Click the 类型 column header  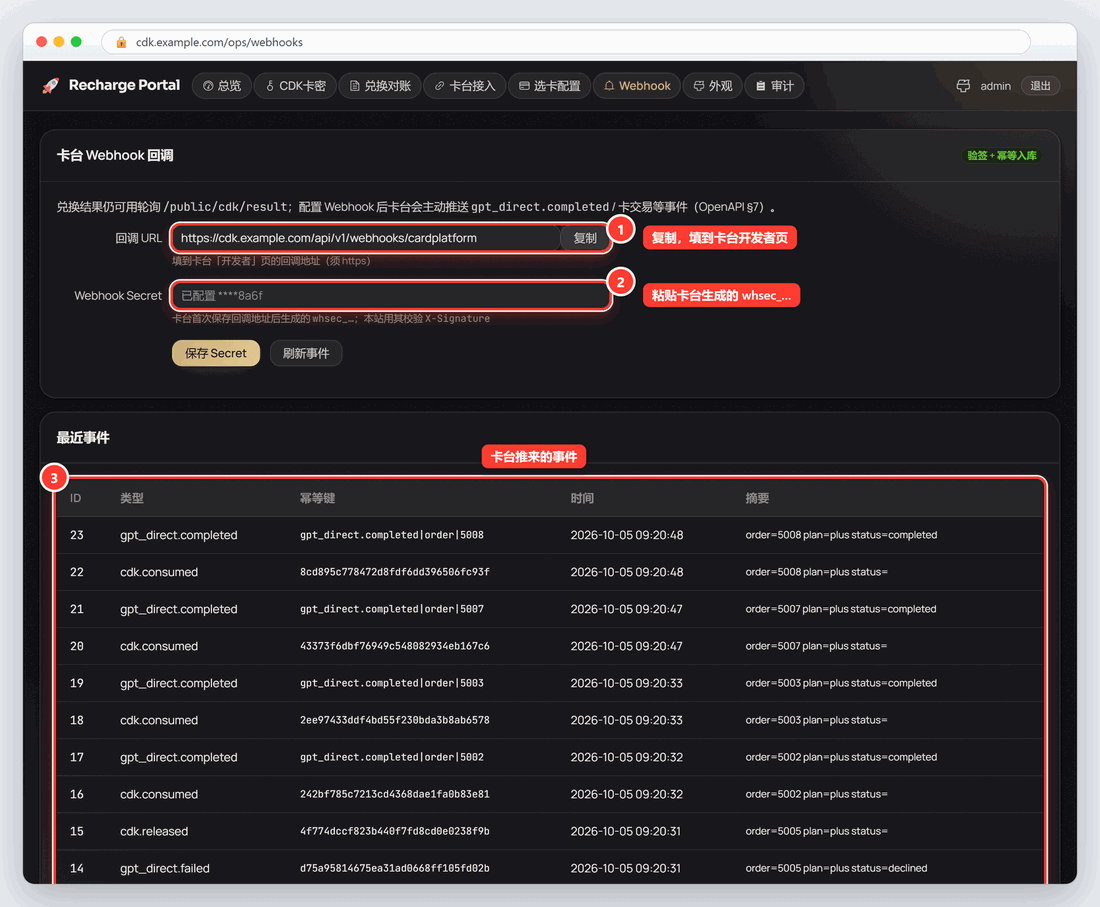[132, 498]
